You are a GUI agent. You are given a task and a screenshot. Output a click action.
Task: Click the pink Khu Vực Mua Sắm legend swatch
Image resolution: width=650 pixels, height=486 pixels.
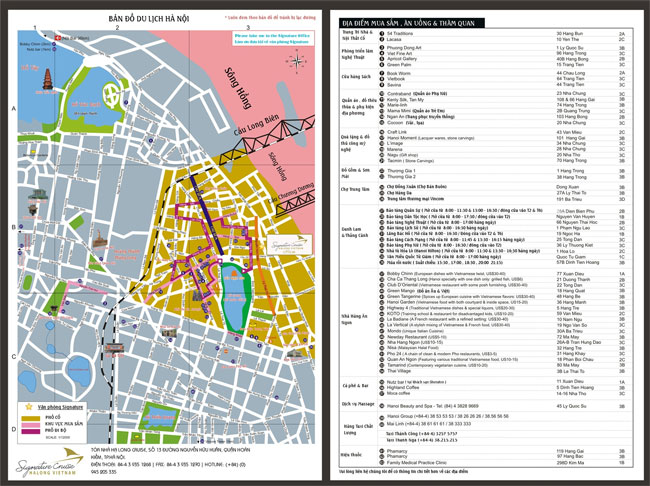30,425
